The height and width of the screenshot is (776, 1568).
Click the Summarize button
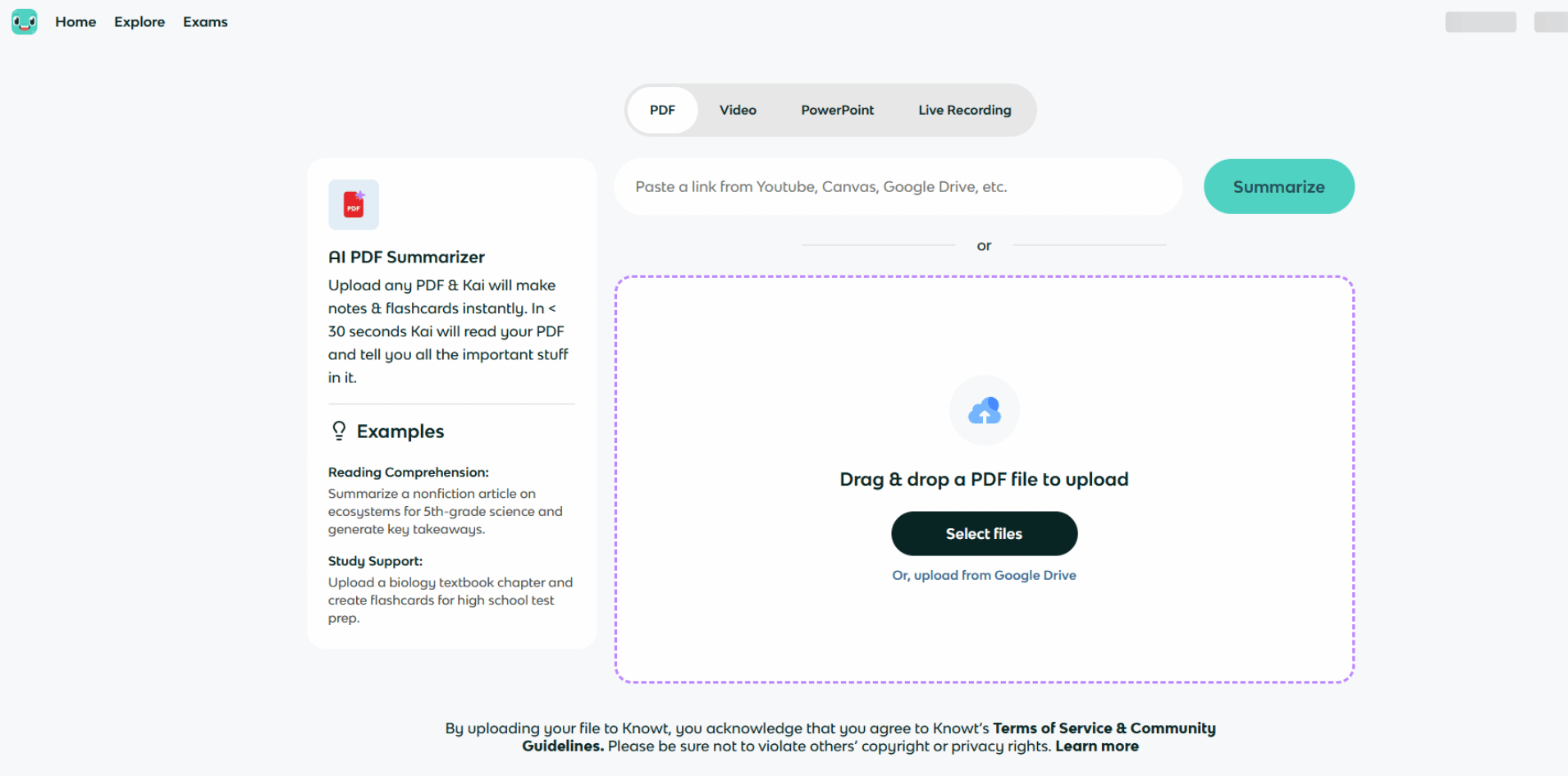click(x=1278, y=186)
